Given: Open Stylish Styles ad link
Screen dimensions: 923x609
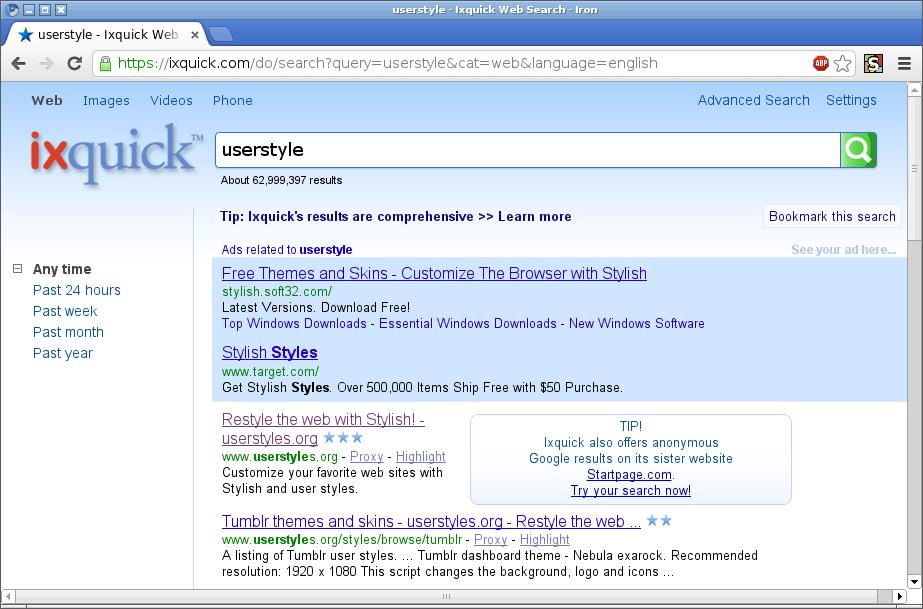Looking at the screenshot, I should click(x=270, y=352).
